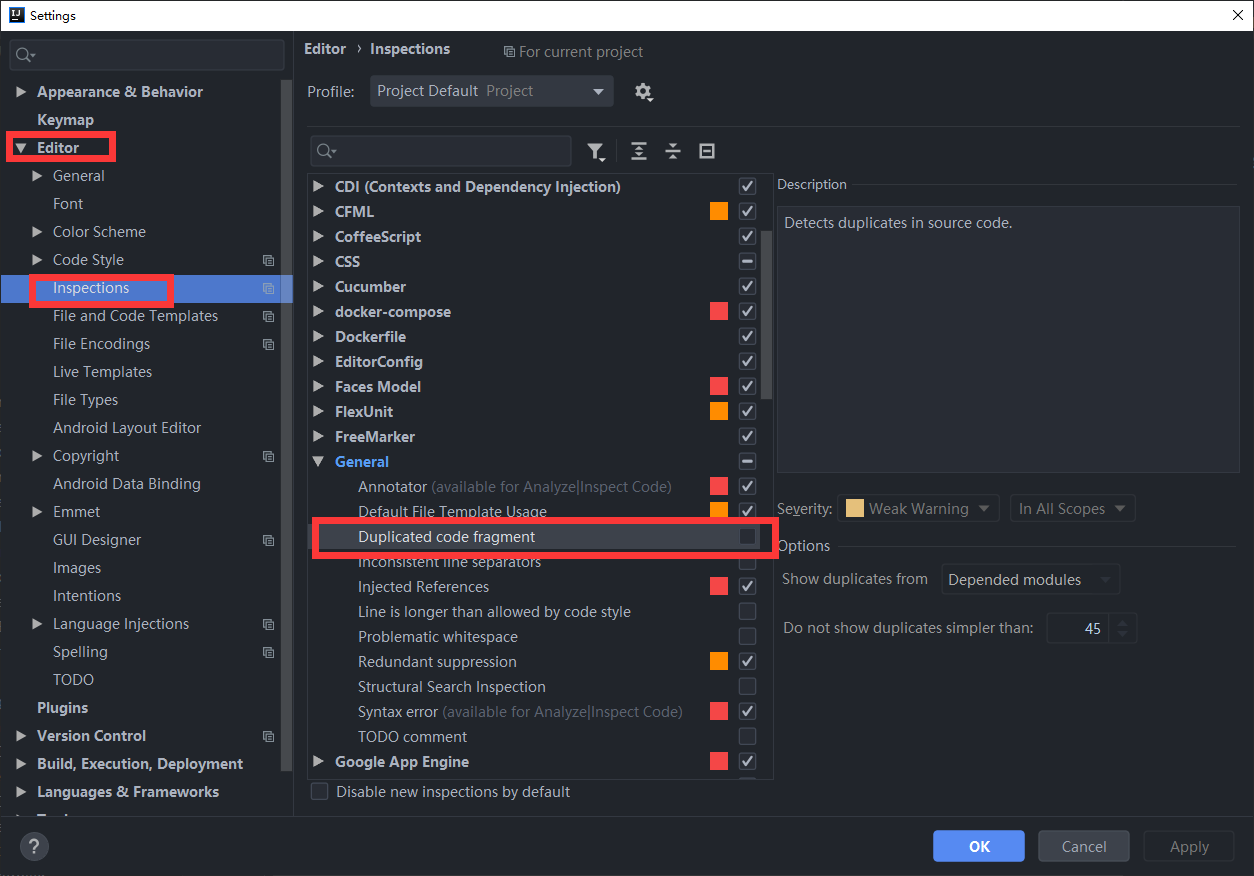
Task: Click the help question mark icon
Action: click(33, 846)
